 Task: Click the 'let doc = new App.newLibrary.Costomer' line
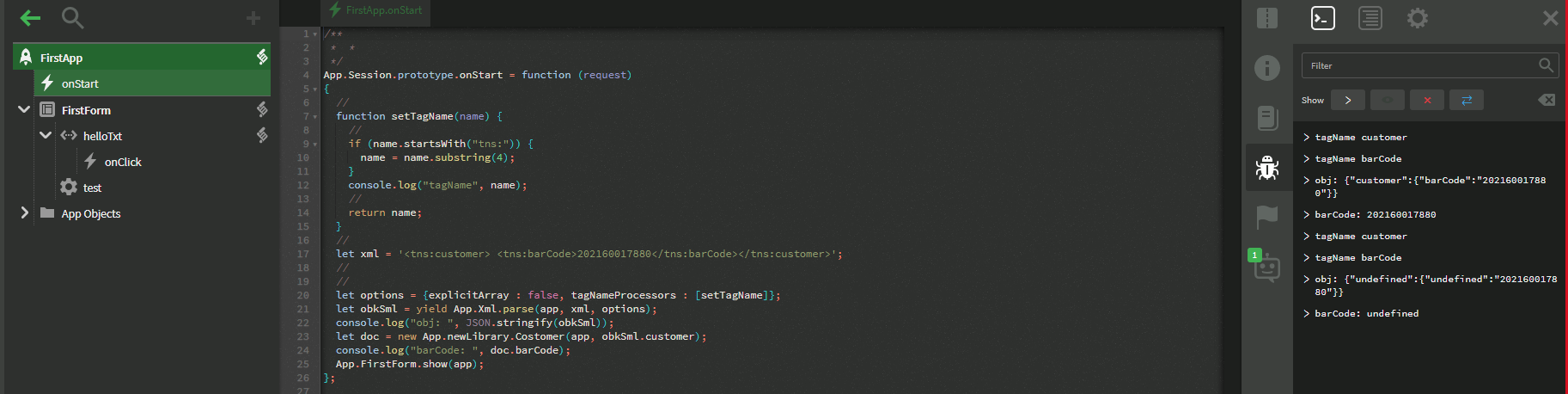pos(522,337)
